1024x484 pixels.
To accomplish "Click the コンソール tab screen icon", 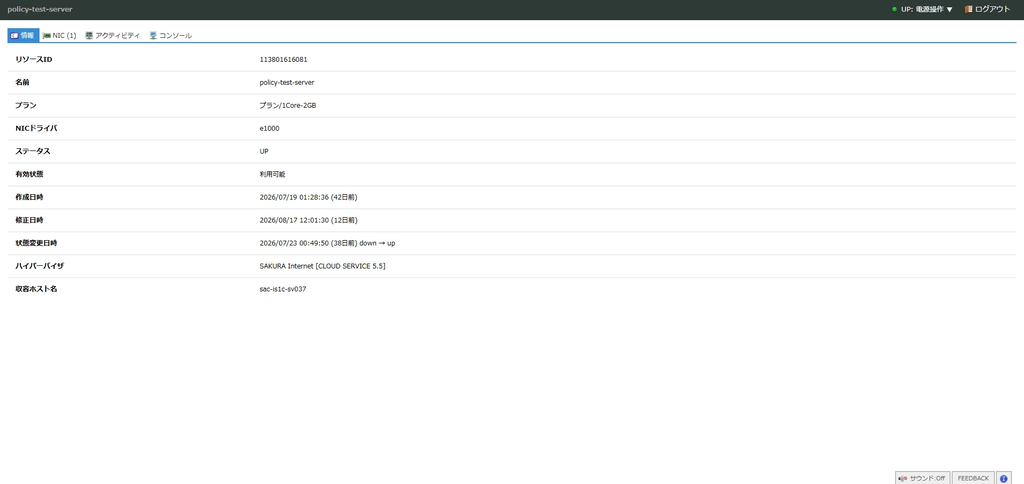I will pyautogui.click(x=153, y=35).
